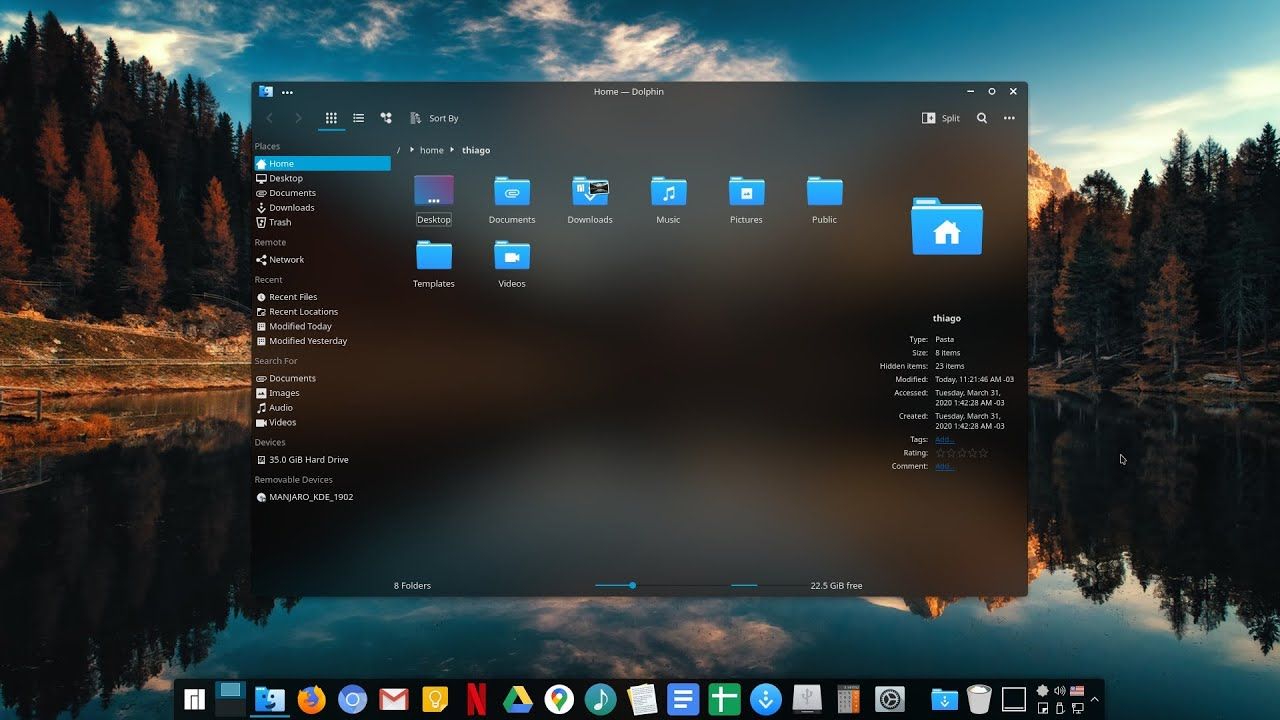Viewport: 1280px width, 720px height.
Task: Switch to Details tree view mode
Action: coord(386,118)
